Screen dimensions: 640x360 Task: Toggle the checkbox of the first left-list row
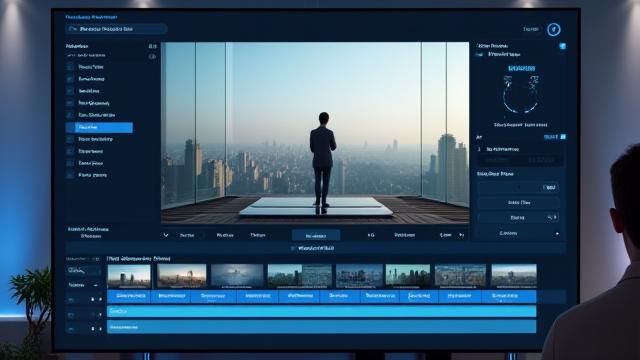tap(70, 67)
